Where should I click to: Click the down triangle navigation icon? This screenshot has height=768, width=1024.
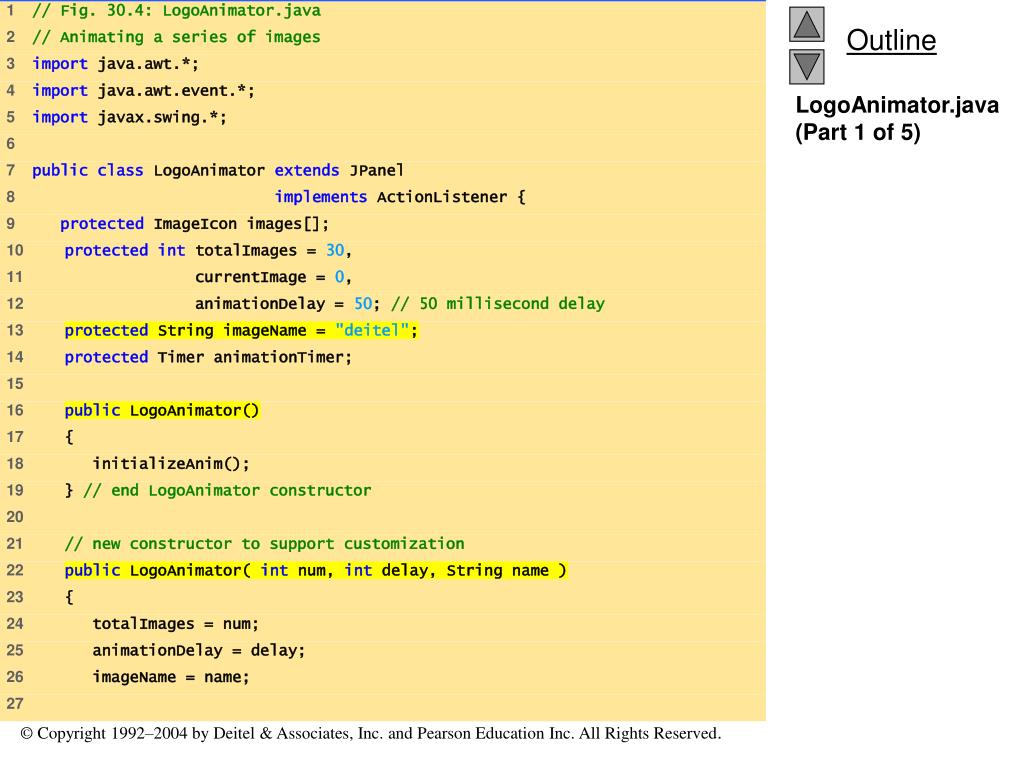(807, 67)
